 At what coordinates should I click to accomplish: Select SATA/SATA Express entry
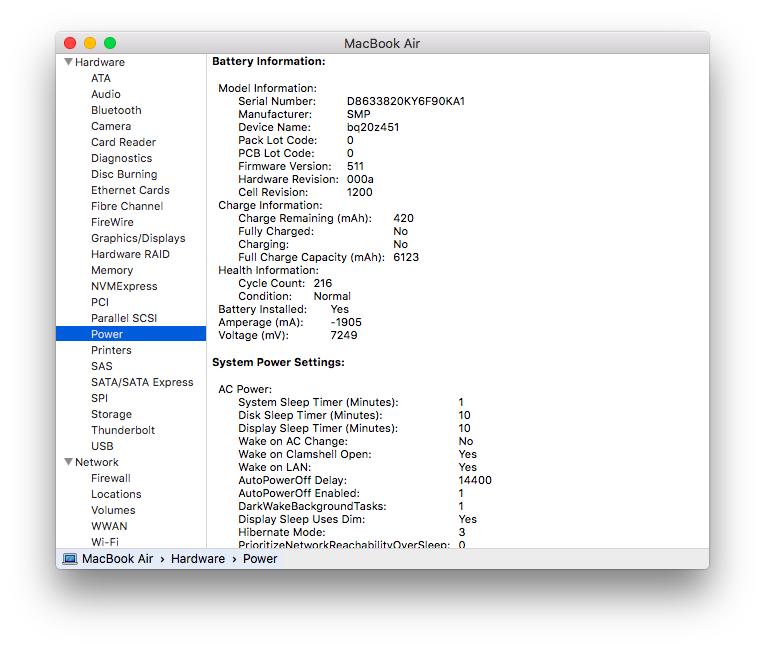142,382
